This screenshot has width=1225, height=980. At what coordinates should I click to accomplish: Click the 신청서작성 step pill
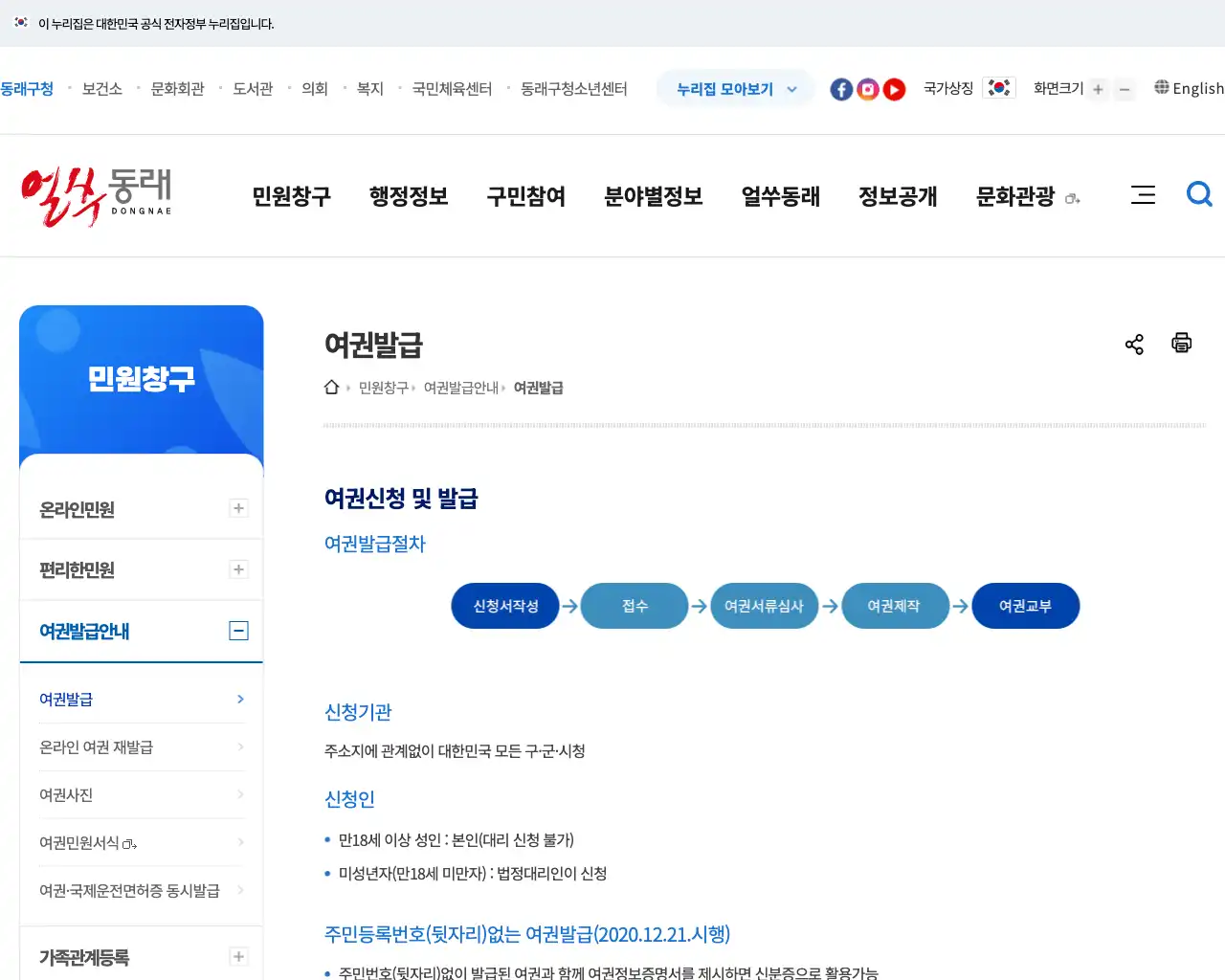tap(505, 606)
